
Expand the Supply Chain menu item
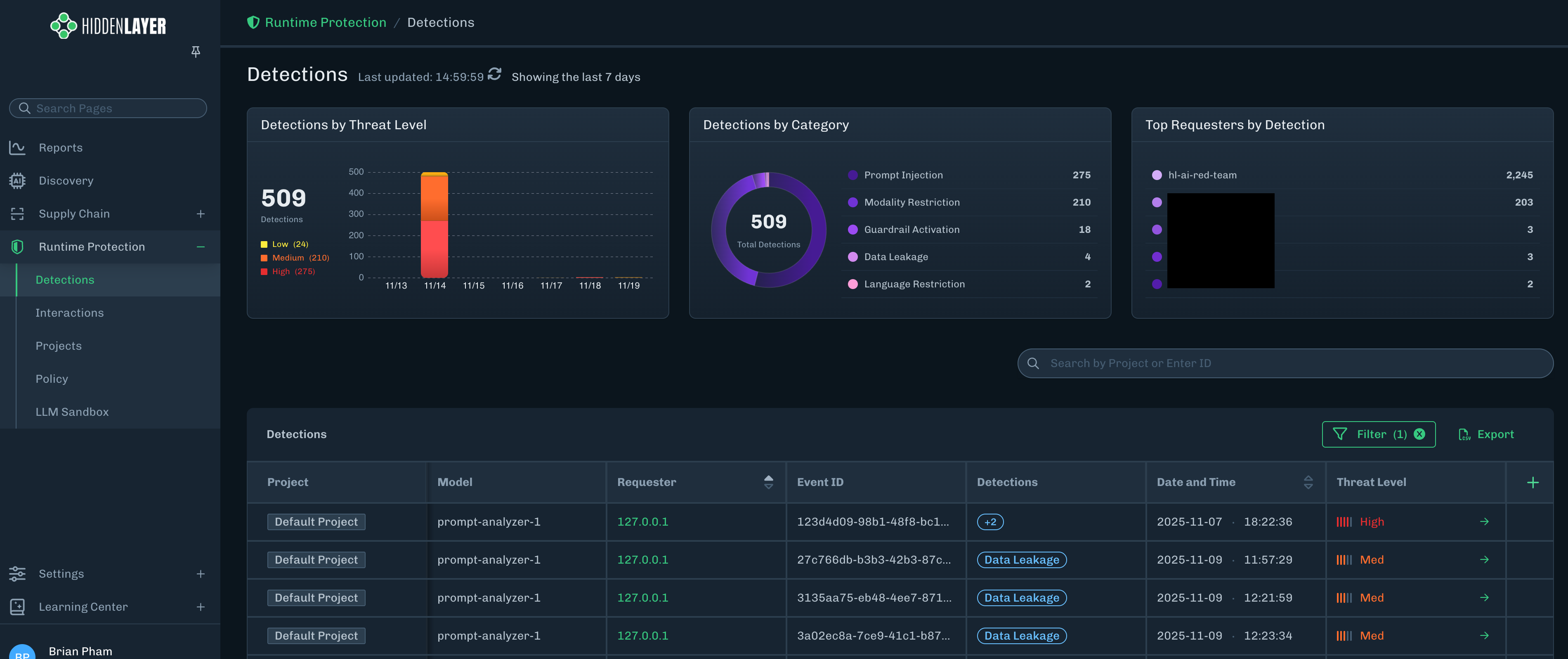tap(201, 213)
